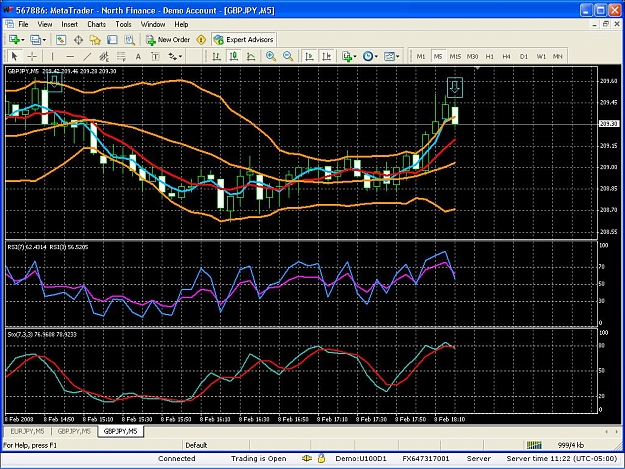Open the Indicators dropdown arrow
625x469 pixels.
(355, 57)
